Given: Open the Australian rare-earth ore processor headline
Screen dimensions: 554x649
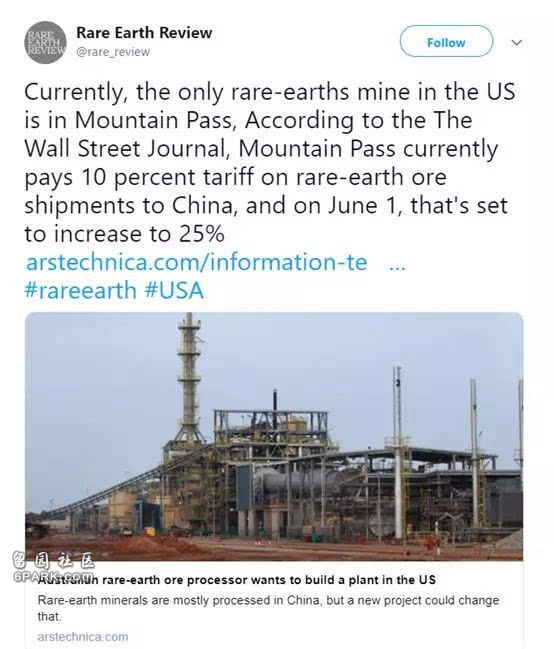Looking at the screenshot, I should 236,579.
